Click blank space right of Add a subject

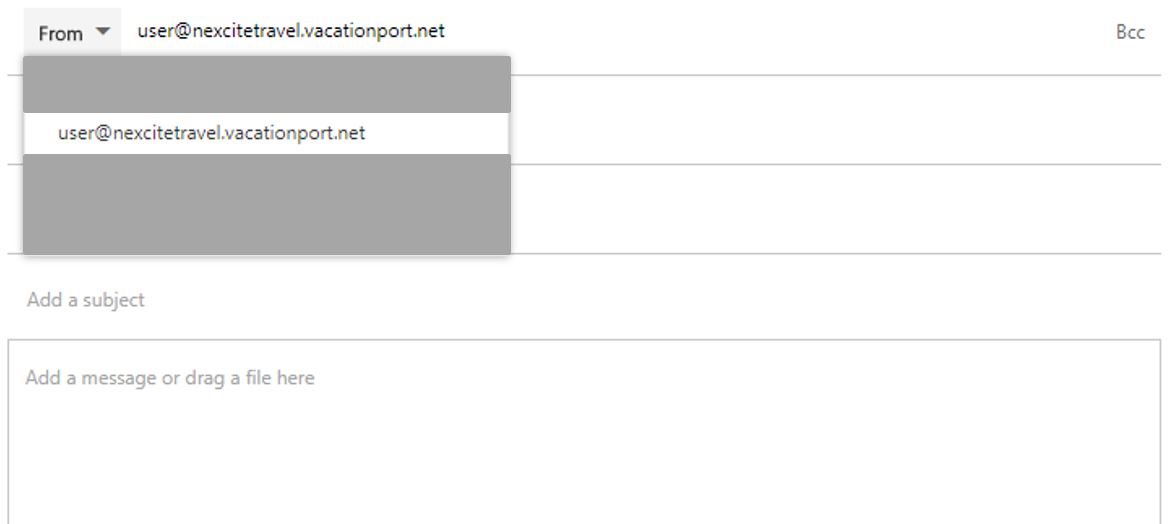pos(649,300)
